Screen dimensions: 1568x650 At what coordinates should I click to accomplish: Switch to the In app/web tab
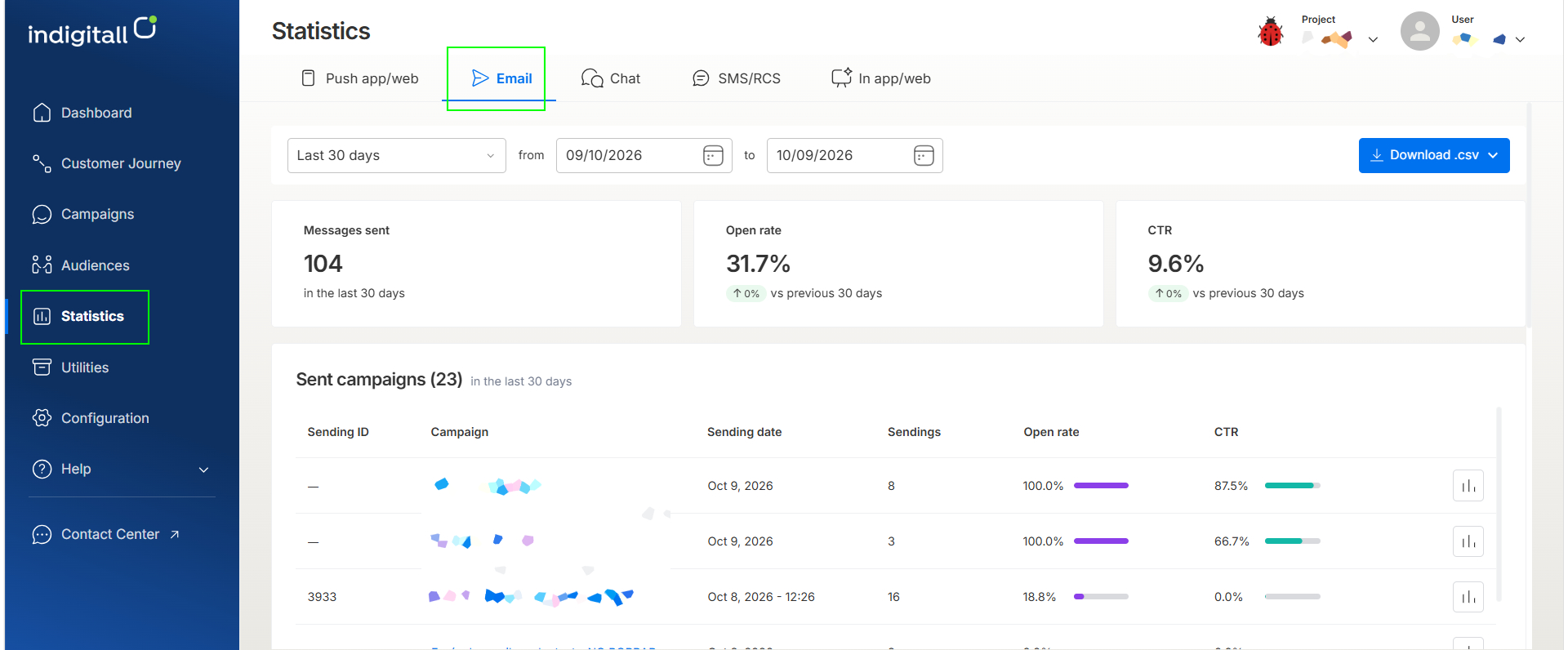point(880,78)
